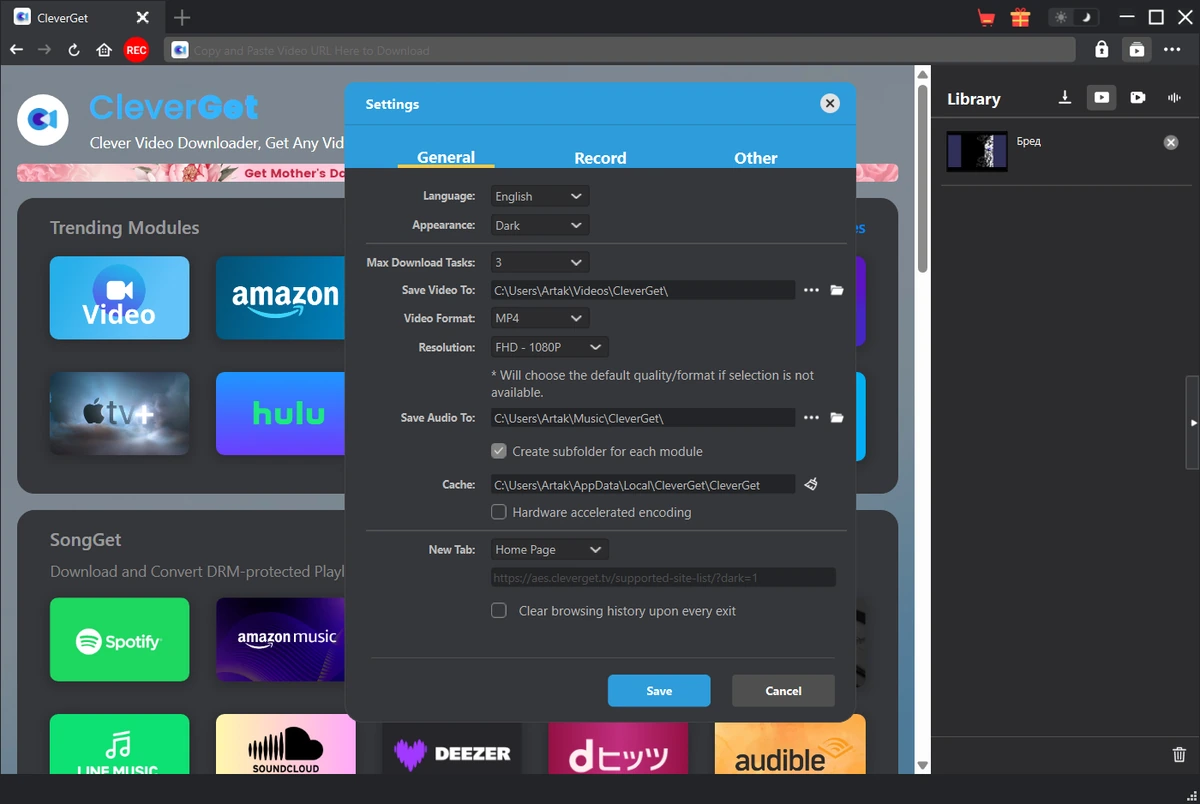Click the CleverGet logo on the home page
Viewport: 1200px width, 804px height.
pos(43,120)
